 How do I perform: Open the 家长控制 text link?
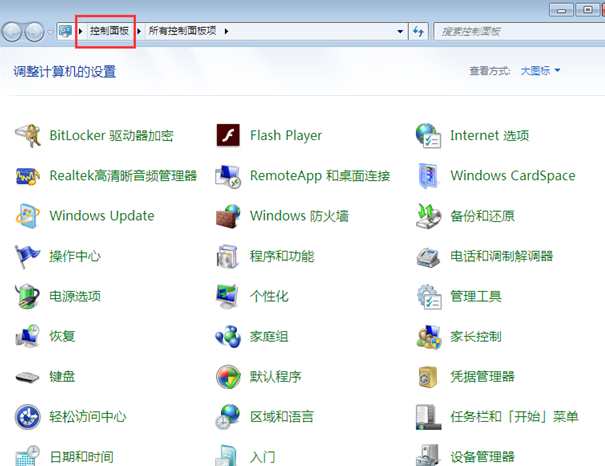pos(476,336)
